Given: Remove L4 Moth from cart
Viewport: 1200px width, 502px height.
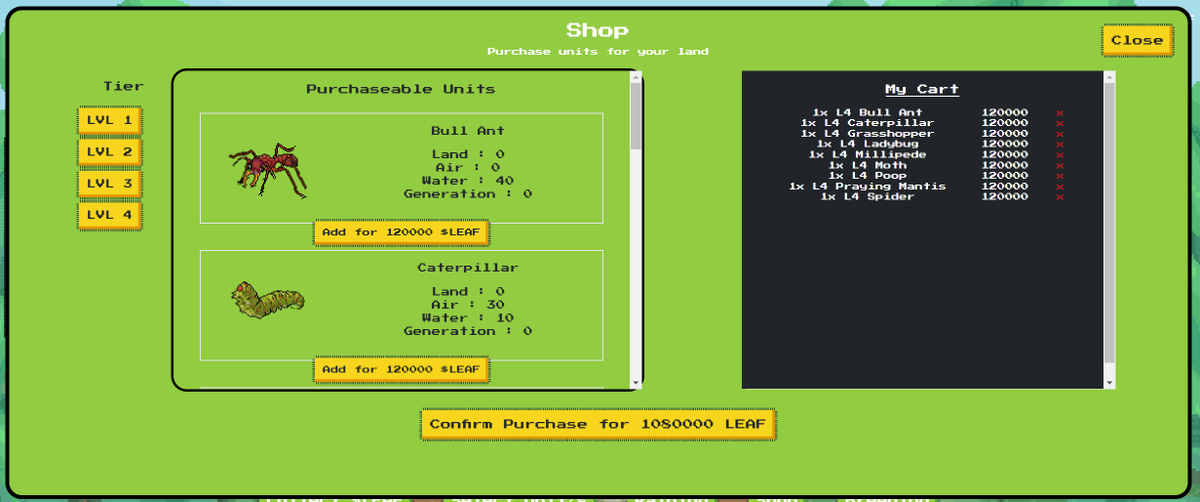Looking at the screenshot, I should click(1060, 166).
